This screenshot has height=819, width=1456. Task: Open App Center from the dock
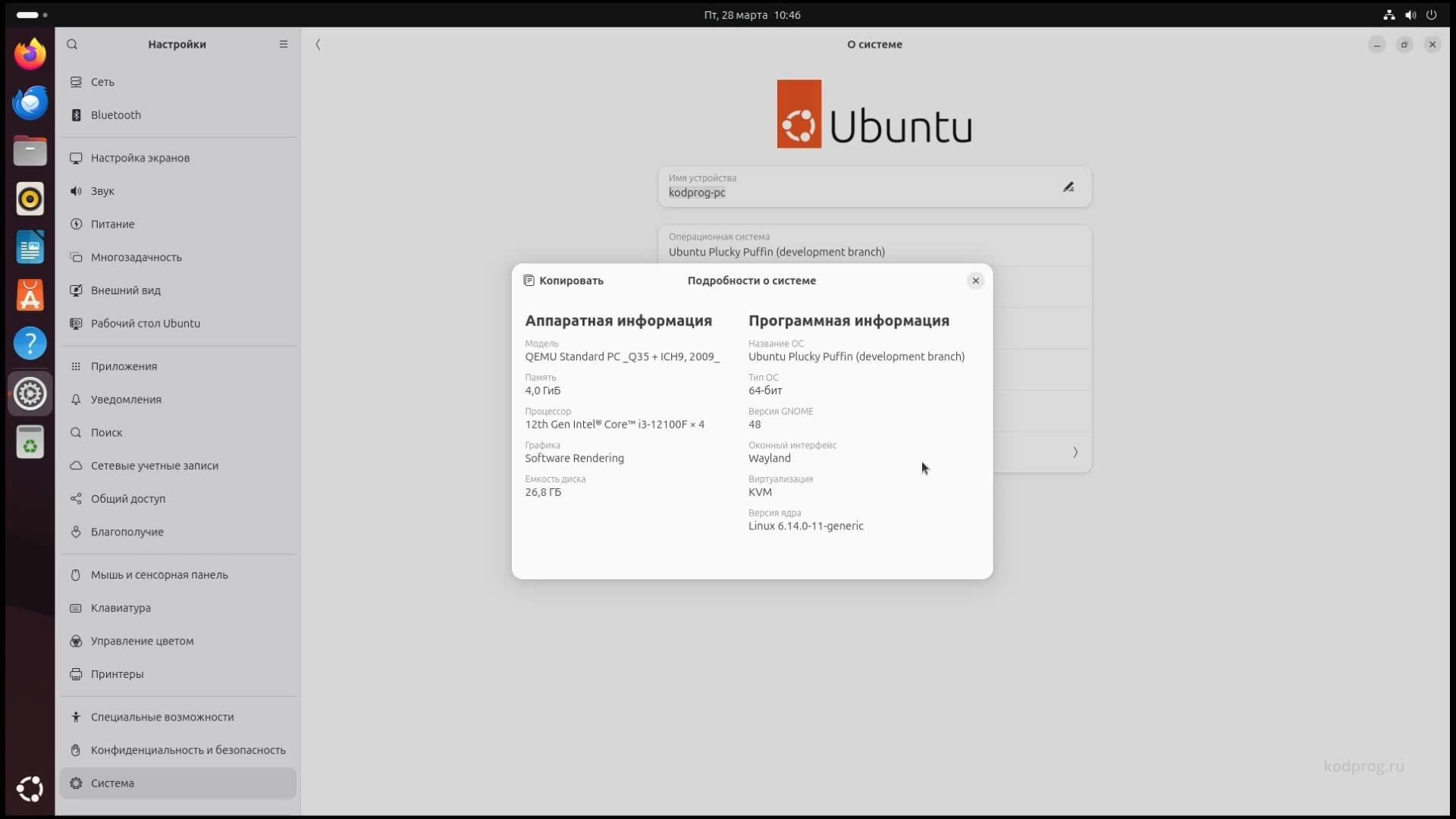click(x=30, y=296)
